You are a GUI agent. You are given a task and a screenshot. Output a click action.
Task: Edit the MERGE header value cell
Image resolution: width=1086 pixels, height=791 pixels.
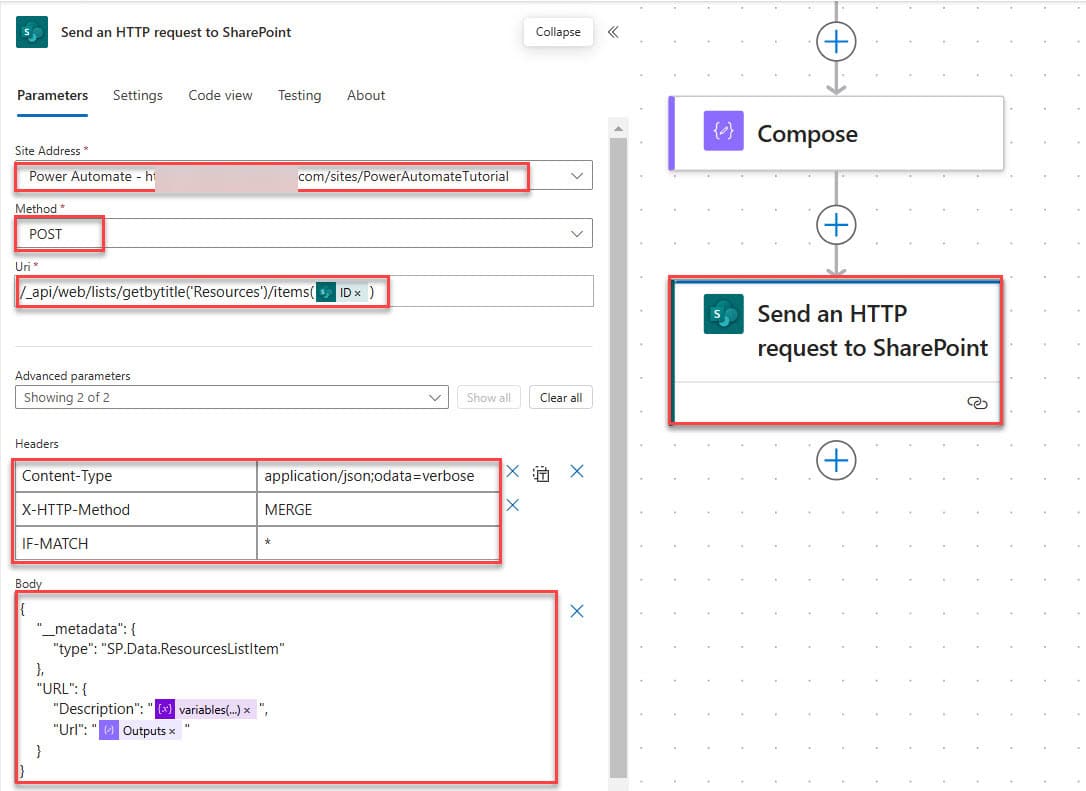coord(378,509)
